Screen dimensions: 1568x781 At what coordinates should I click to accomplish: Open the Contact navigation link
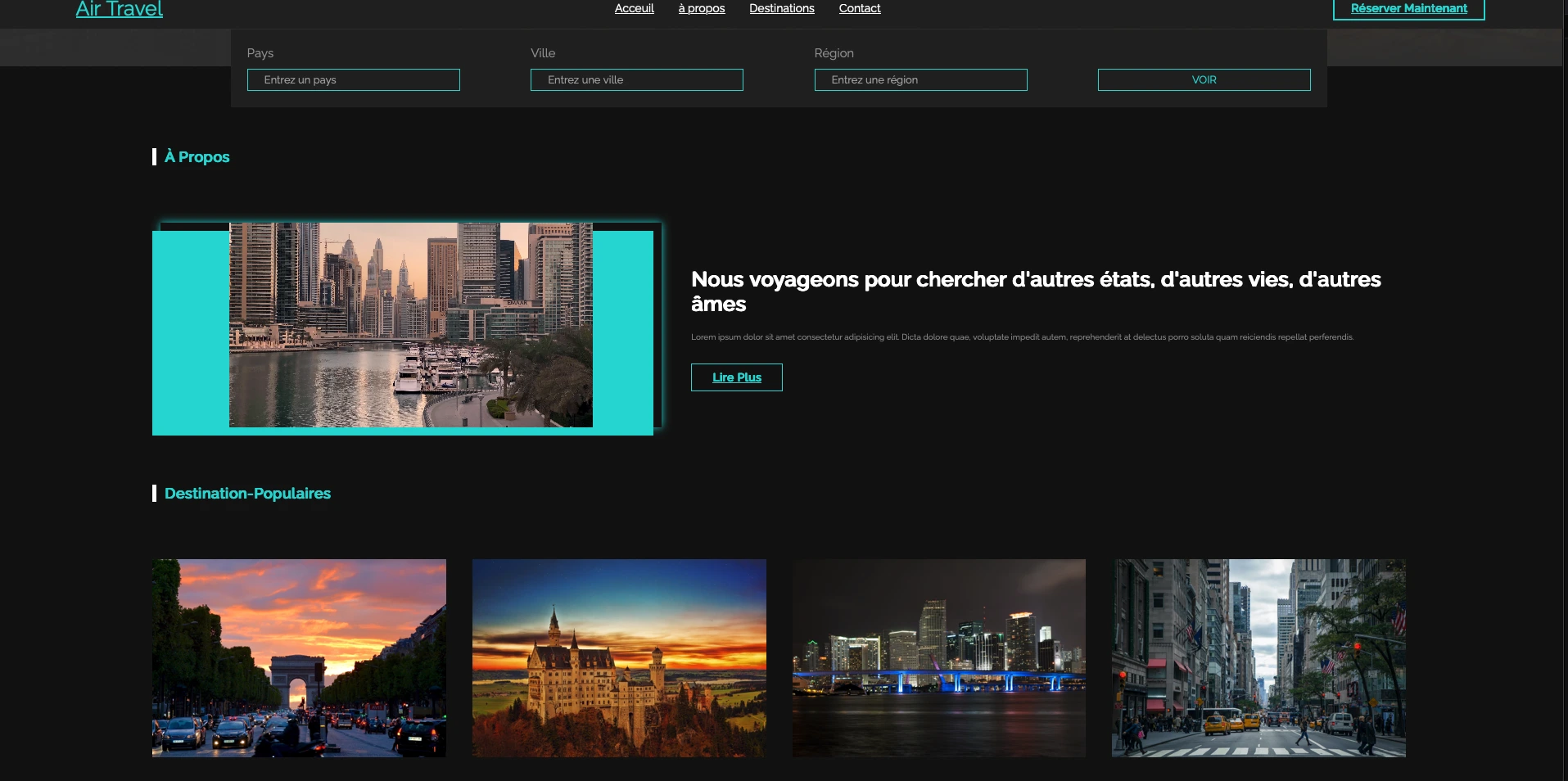pyautogui.click(x=859, y=8)
